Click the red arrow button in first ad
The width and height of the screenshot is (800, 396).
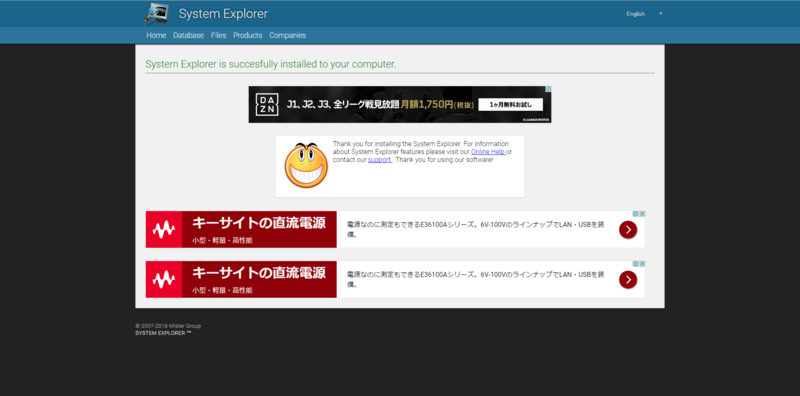tap(628, 230)
